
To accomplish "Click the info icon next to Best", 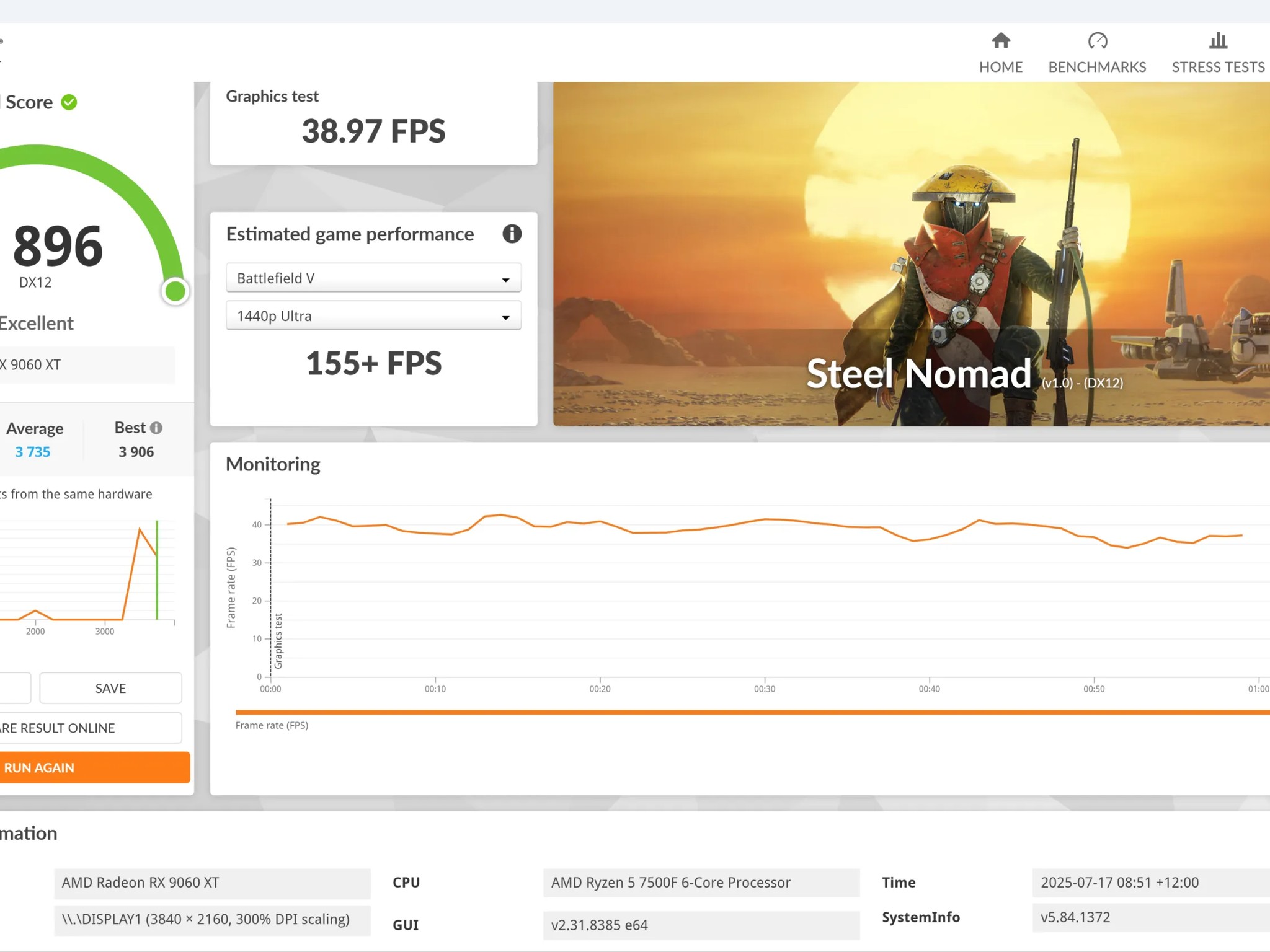I will coord(156,428).
